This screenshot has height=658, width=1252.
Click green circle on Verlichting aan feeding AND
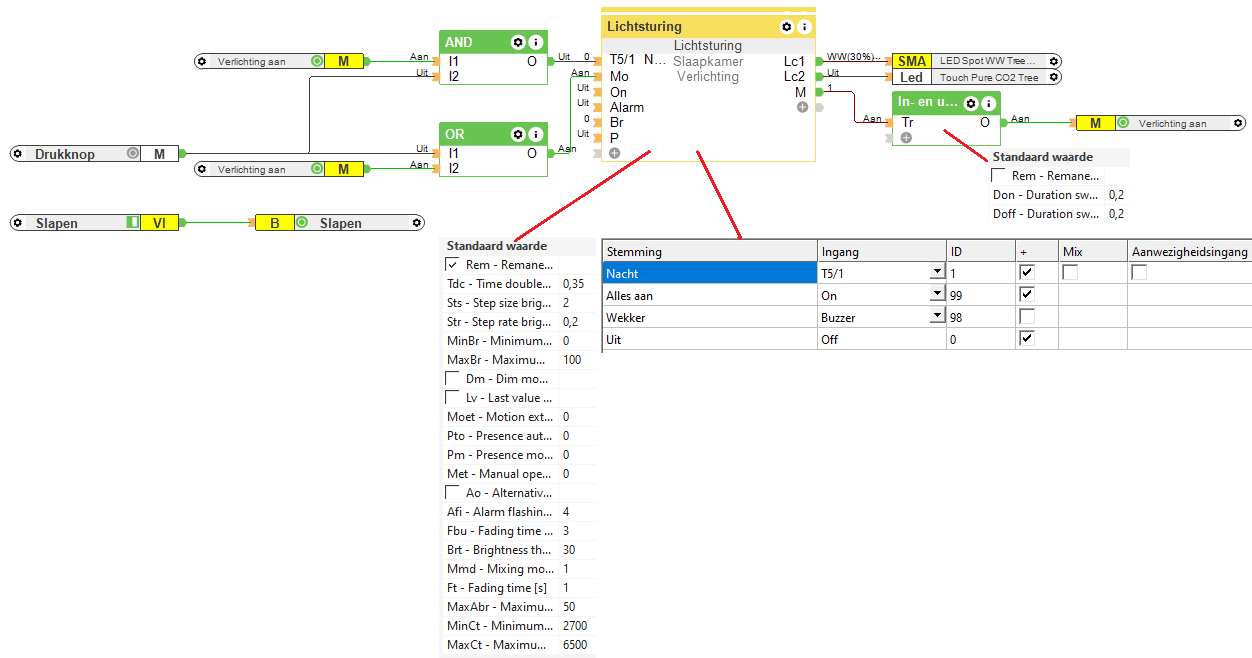(317, 62)
